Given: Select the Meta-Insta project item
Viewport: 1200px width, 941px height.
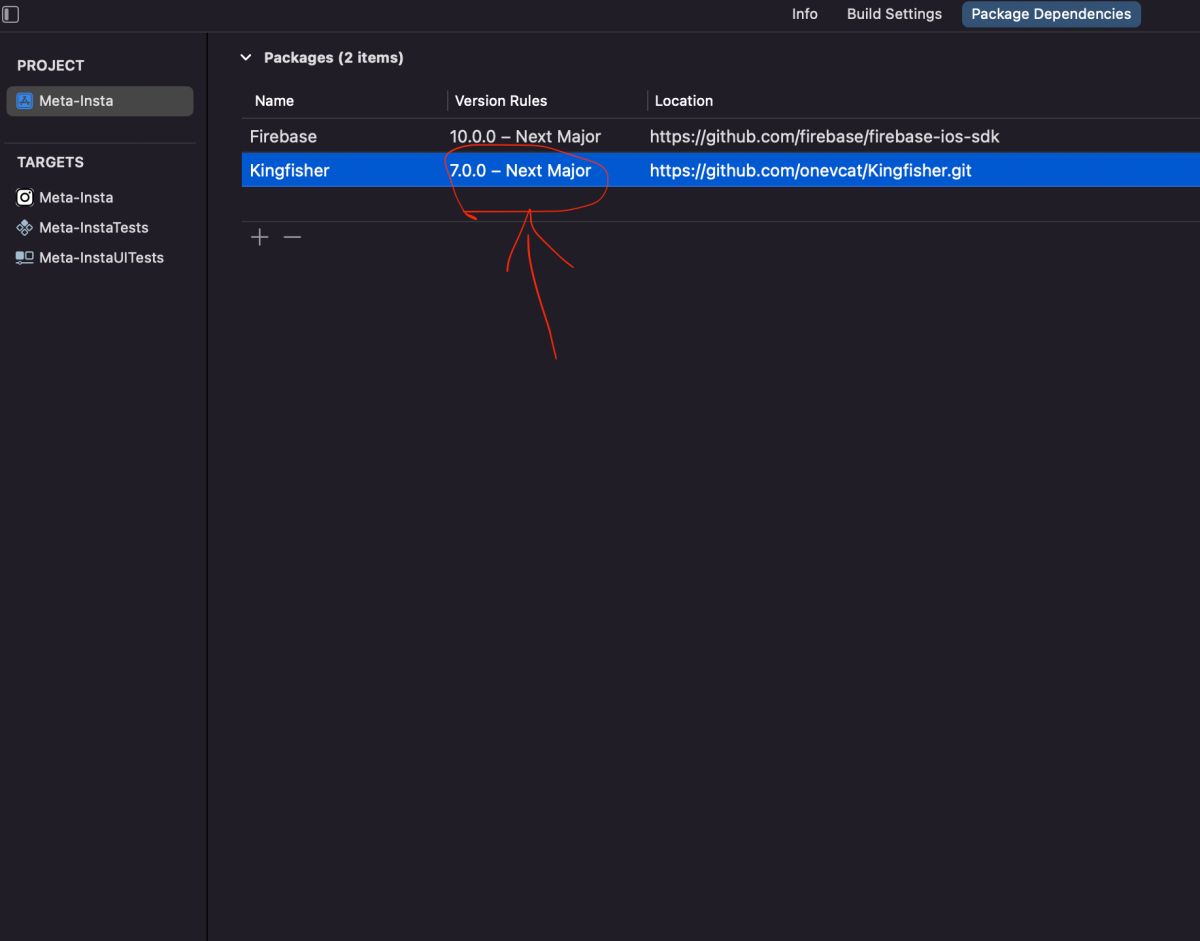Looking at the screenshot, I should 100,101.
